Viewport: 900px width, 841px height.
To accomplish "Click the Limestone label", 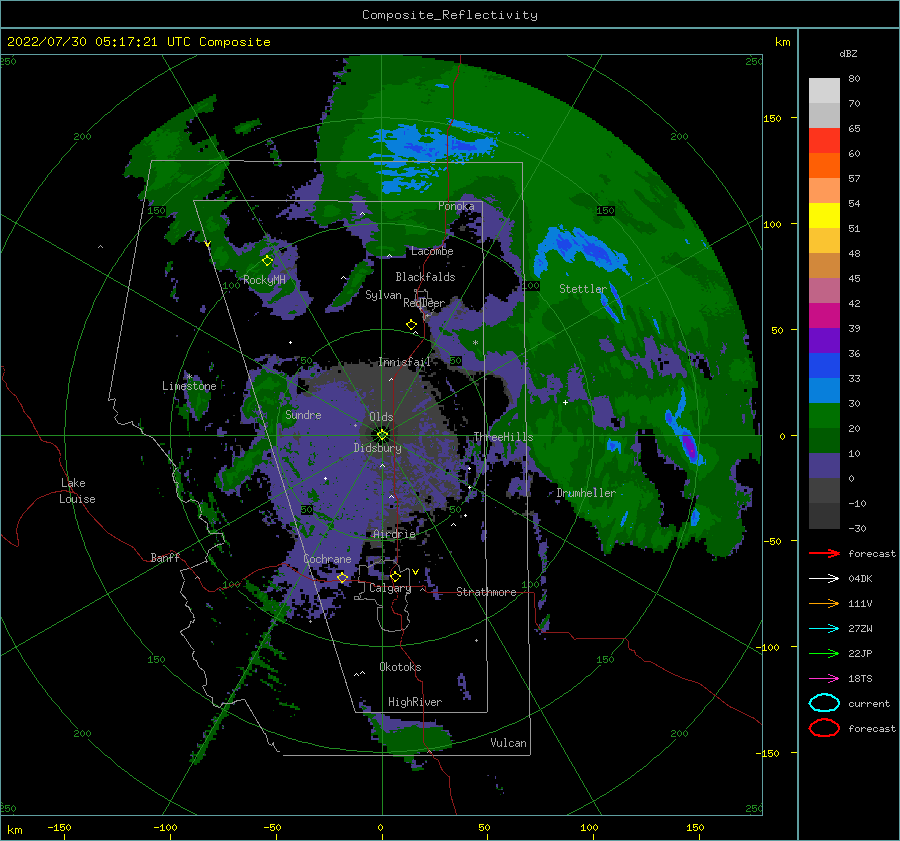I will coord(189,386).
